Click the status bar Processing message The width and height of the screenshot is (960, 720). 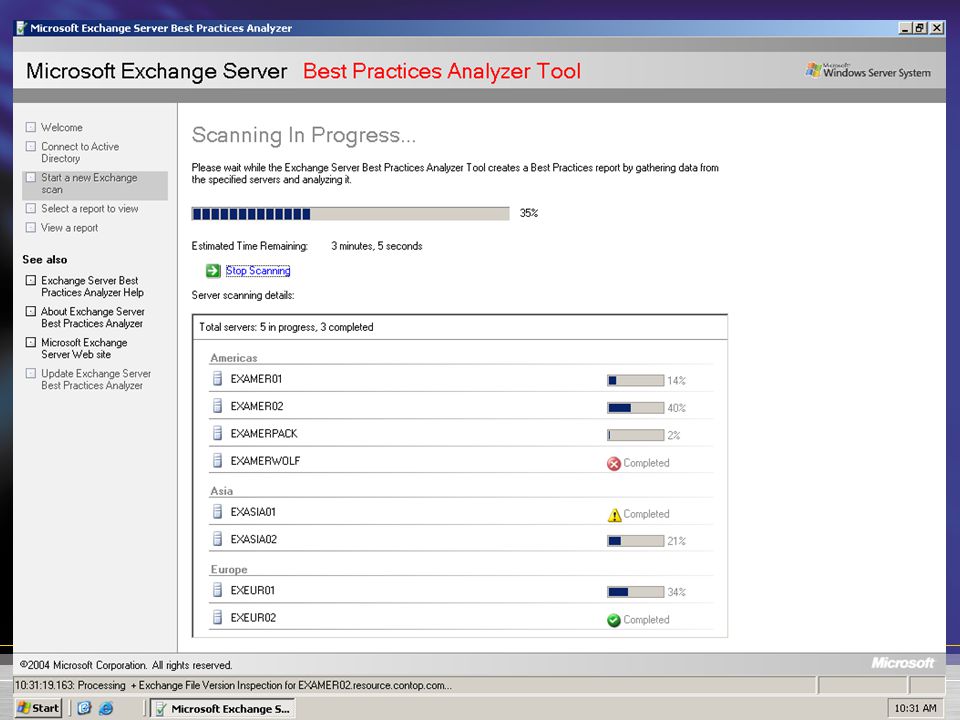coord(233,685)
